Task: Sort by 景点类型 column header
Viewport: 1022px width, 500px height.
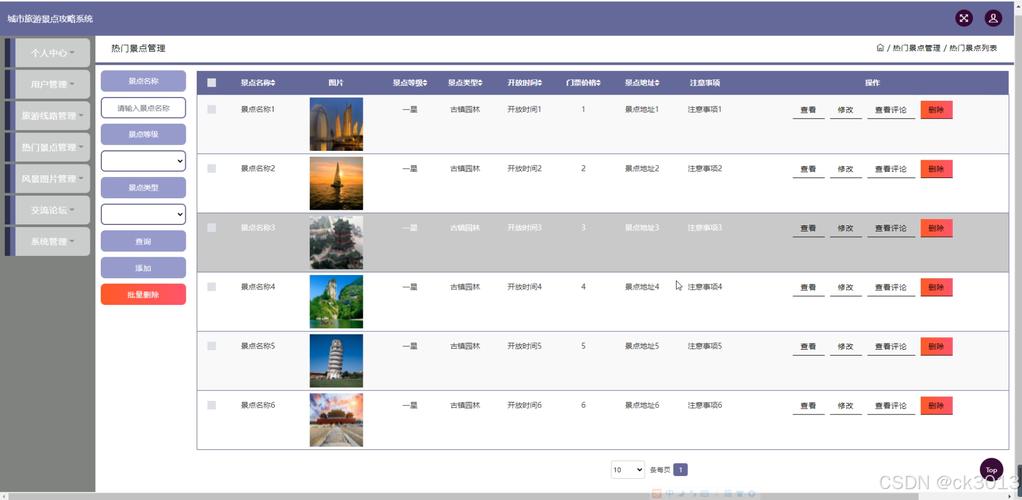Action: [465, 83]
